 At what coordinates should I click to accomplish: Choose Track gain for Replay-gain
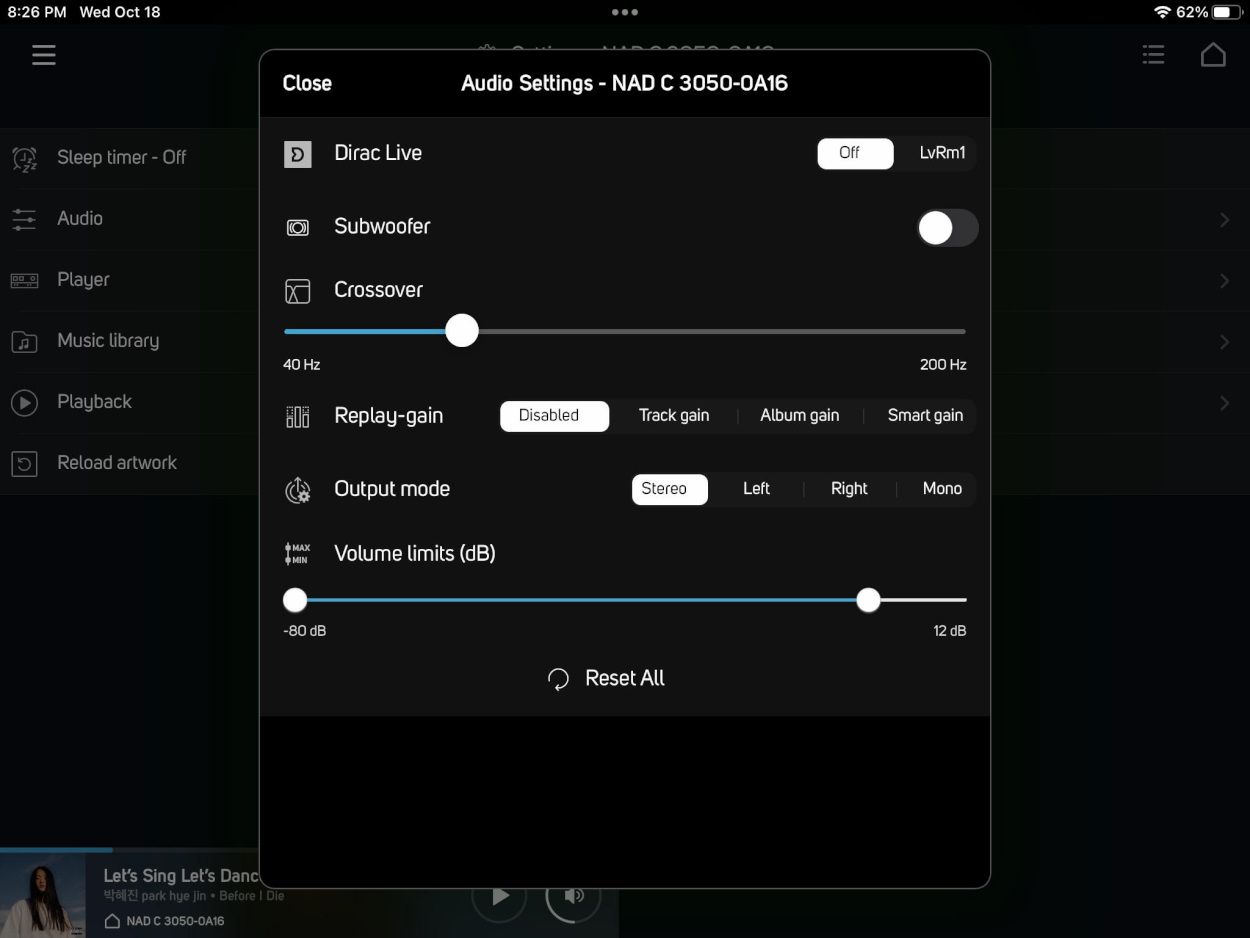click(674, 416)
